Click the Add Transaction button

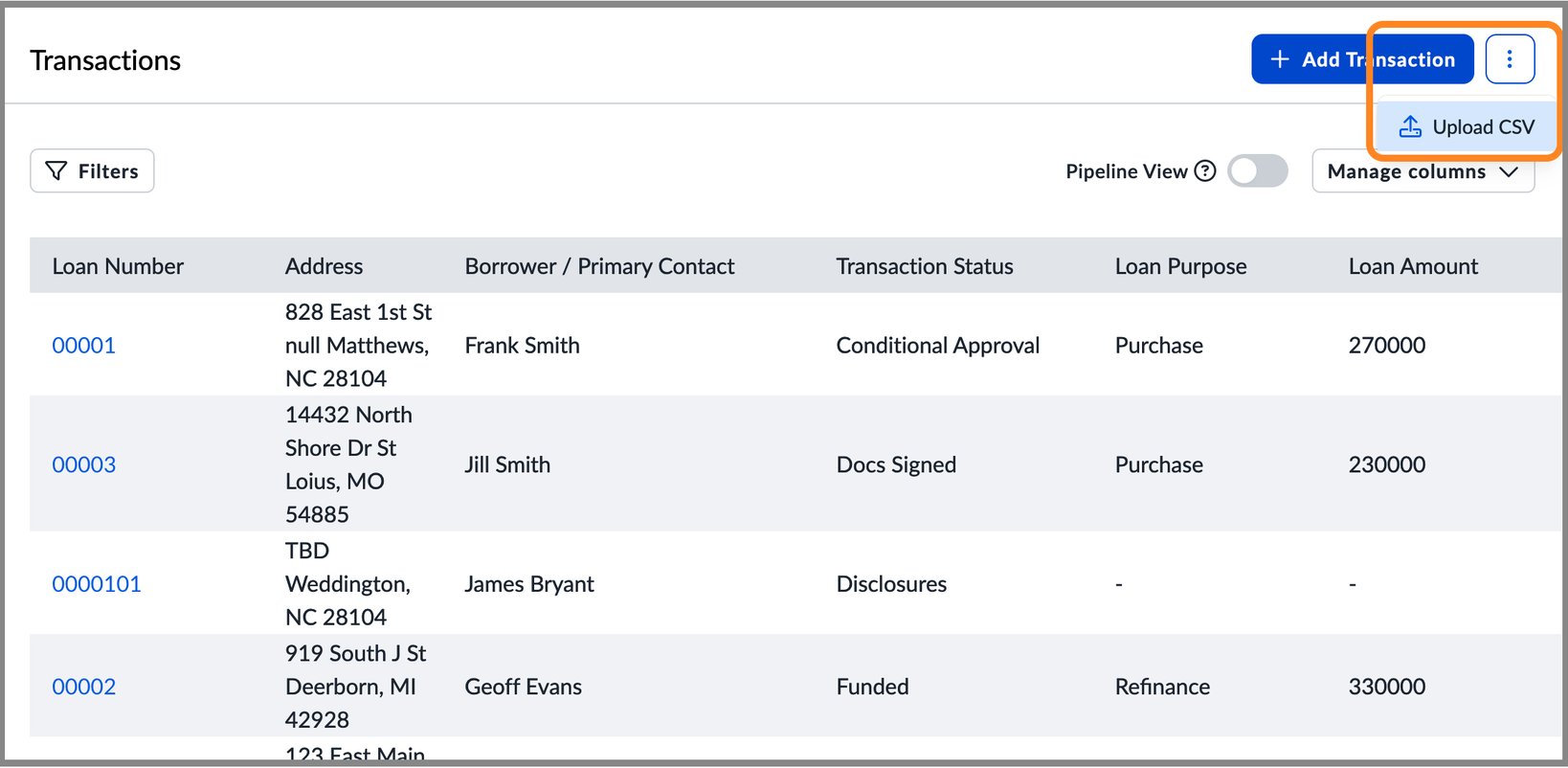[x=1362, y=59]
